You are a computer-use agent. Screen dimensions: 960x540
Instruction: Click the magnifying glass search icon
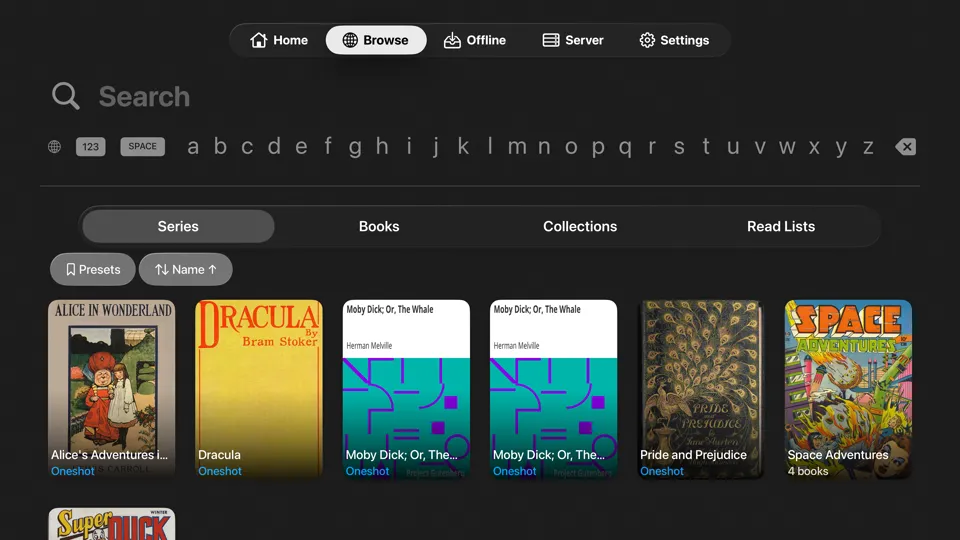[66, 96]
